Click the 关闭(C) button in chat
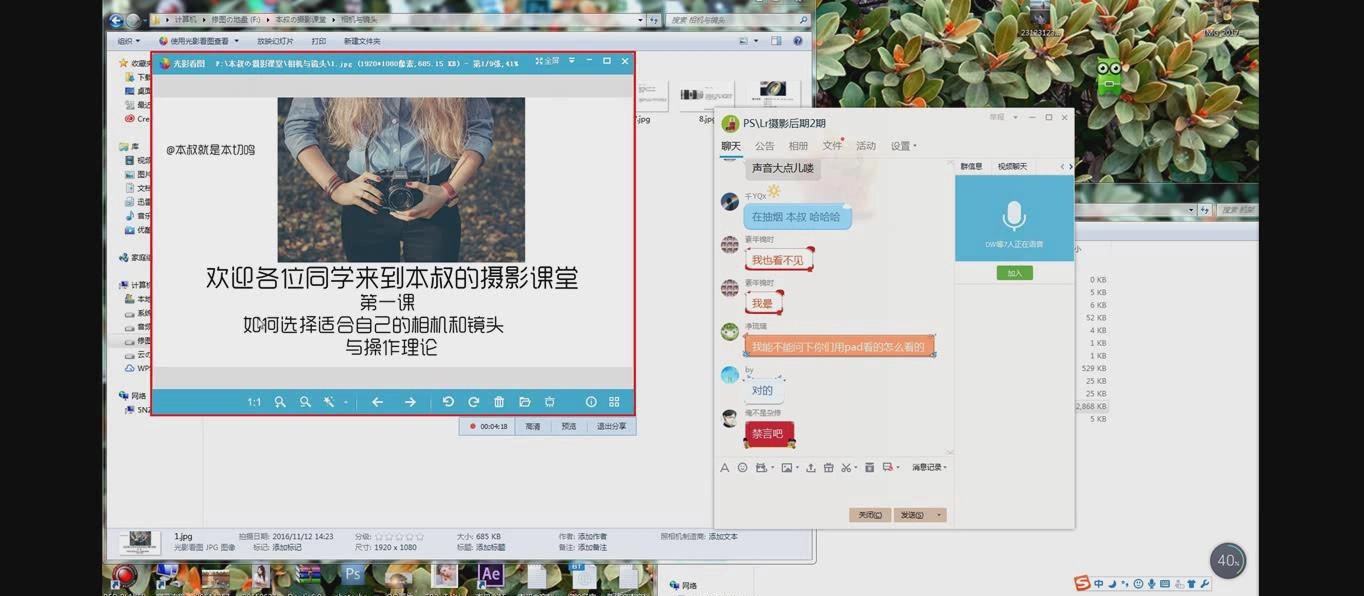The height and width of the screenshot is (596, 1364). click(869, 515)
